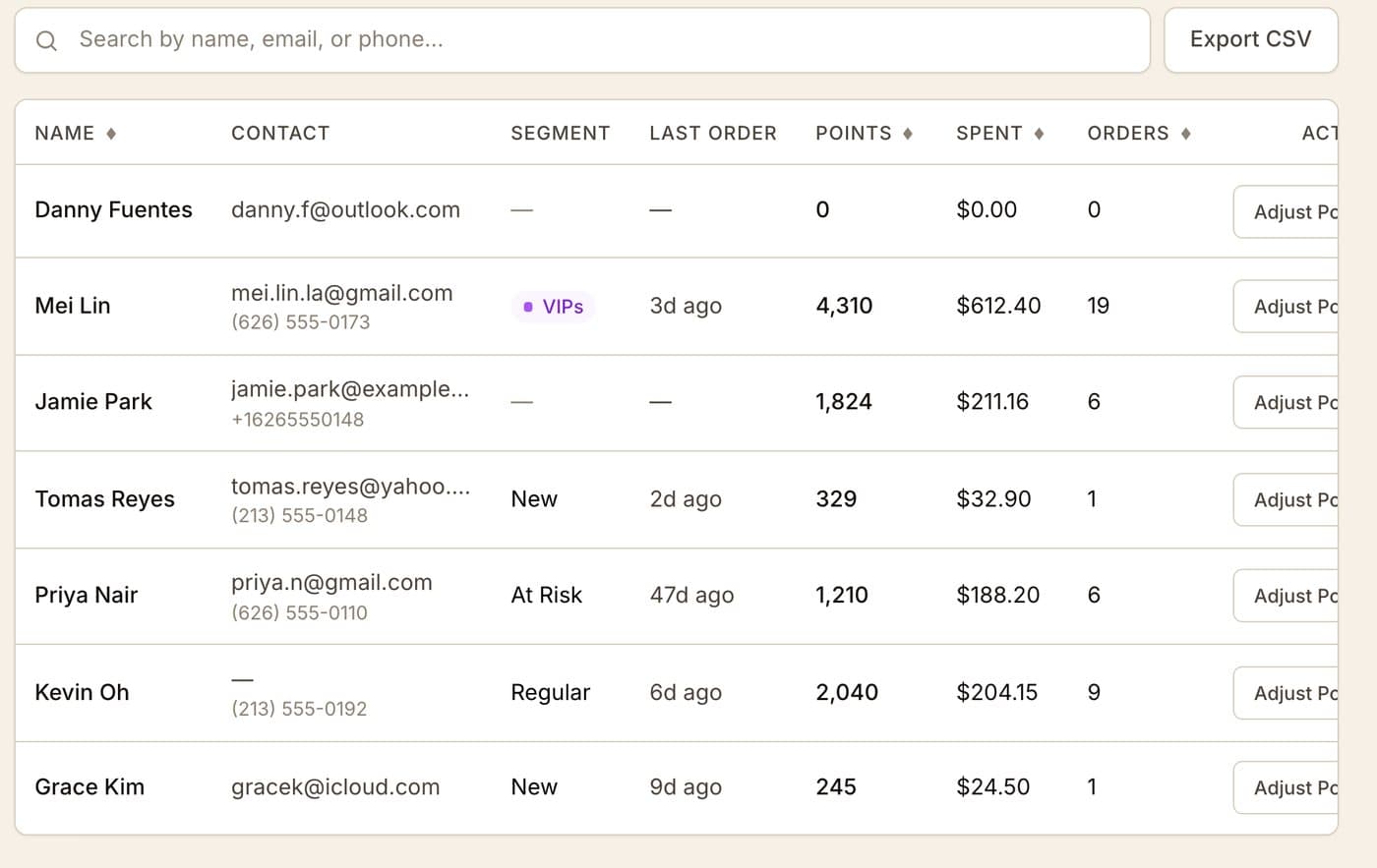Click the phone number (626) 555-0173
The width and height of the screenshot is (1377, 868).
click(x=301, y=321)
